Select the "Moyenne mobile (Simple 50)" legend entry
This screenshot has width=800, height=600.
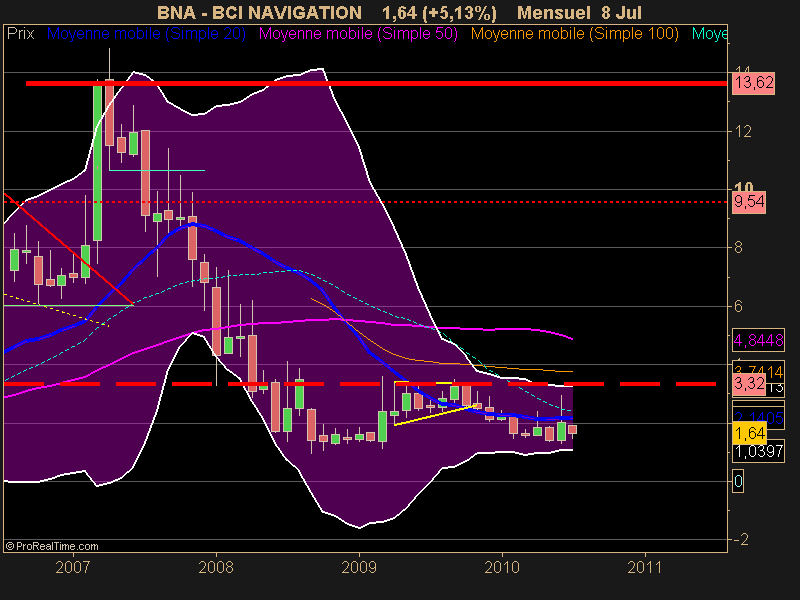pyautogui.click(x=358, y=34)
